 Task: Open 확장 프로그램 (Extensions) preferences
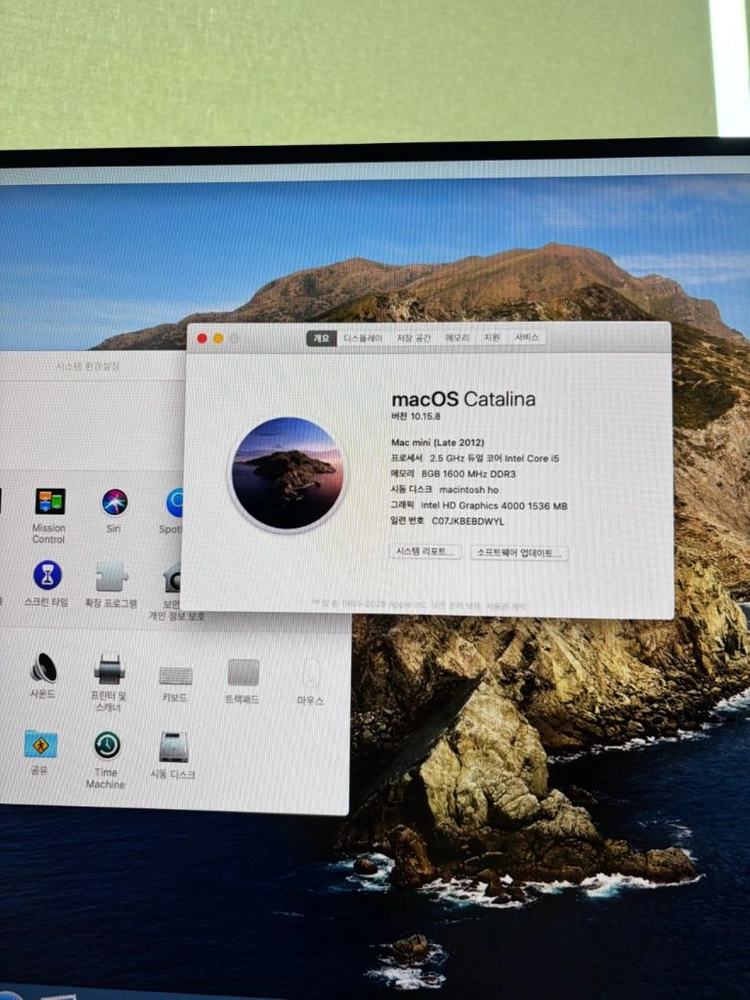point(112,577)
